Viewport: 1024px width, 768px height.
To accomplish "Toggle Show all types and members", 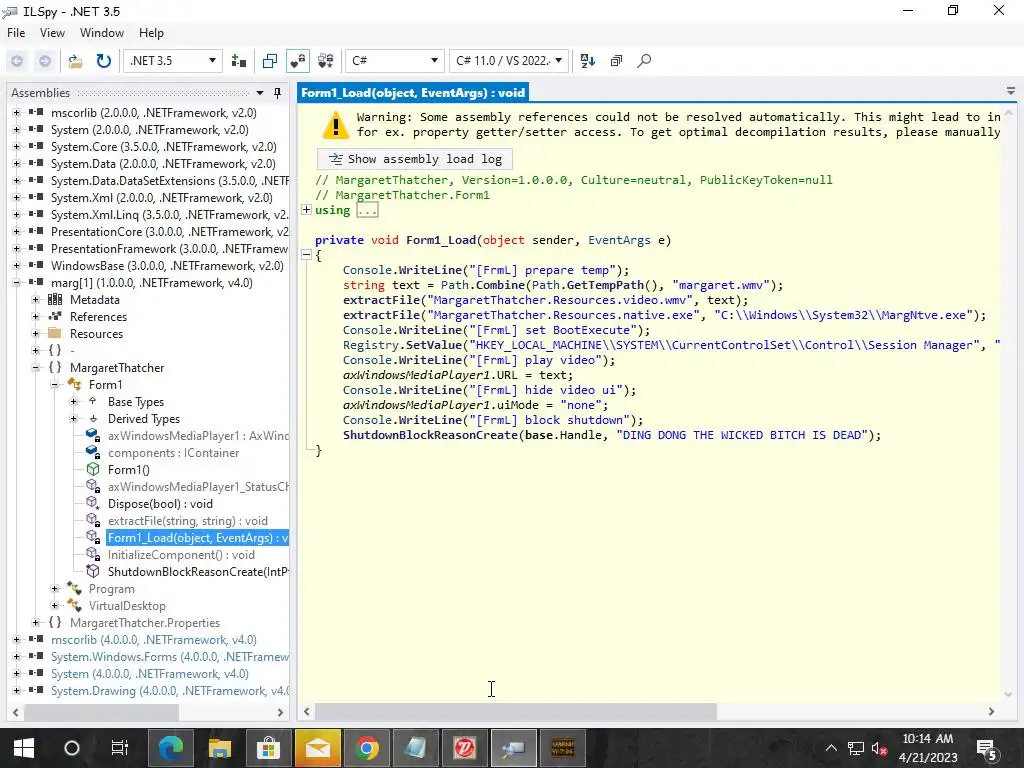I will point(326,61).
